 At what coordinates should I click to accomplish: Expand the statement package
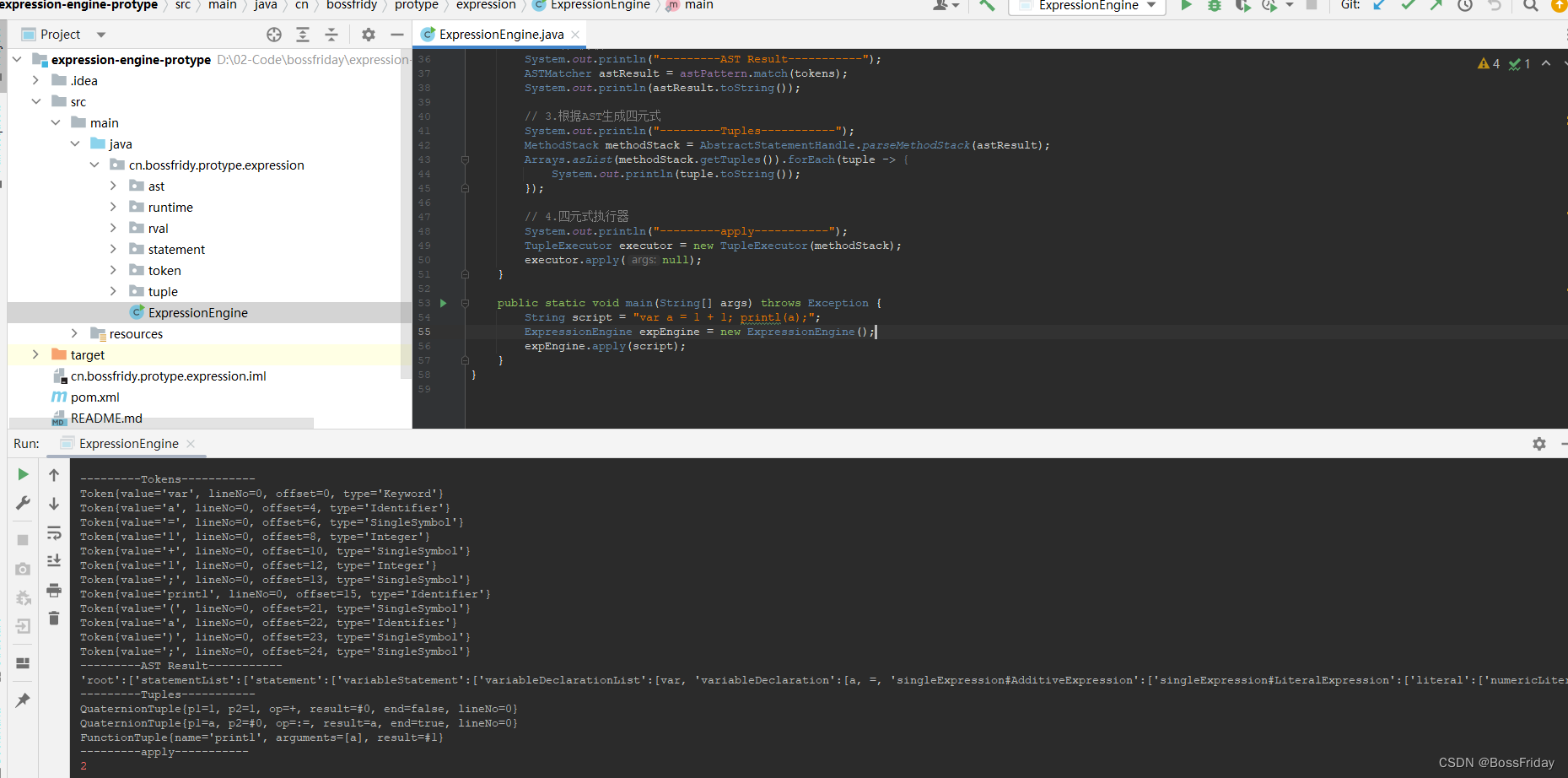(x=113, y=249)
